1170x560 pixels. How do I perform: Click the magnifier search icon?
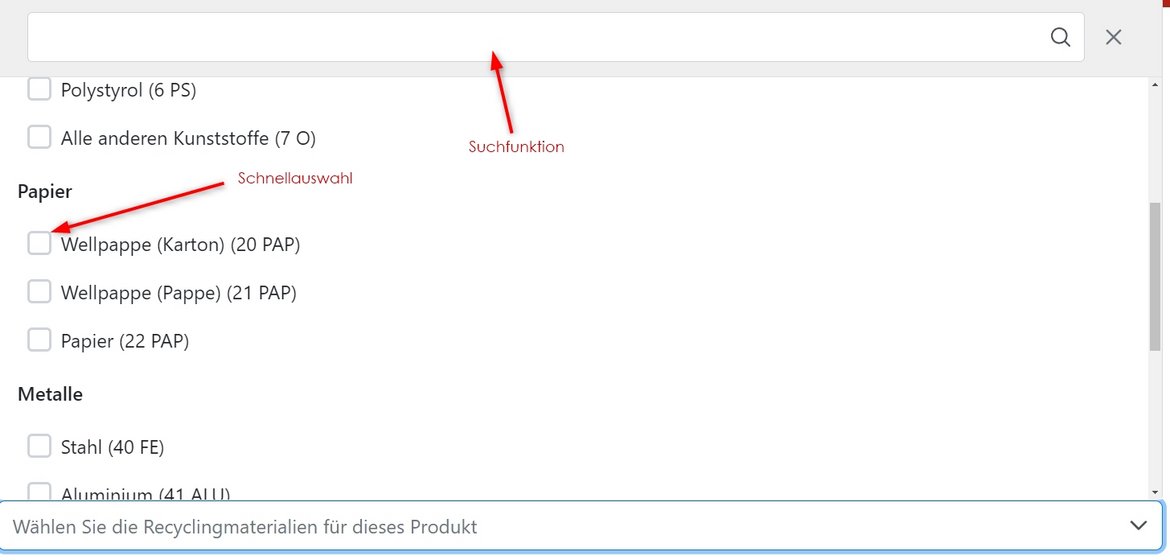click(x=1060, y=37)
